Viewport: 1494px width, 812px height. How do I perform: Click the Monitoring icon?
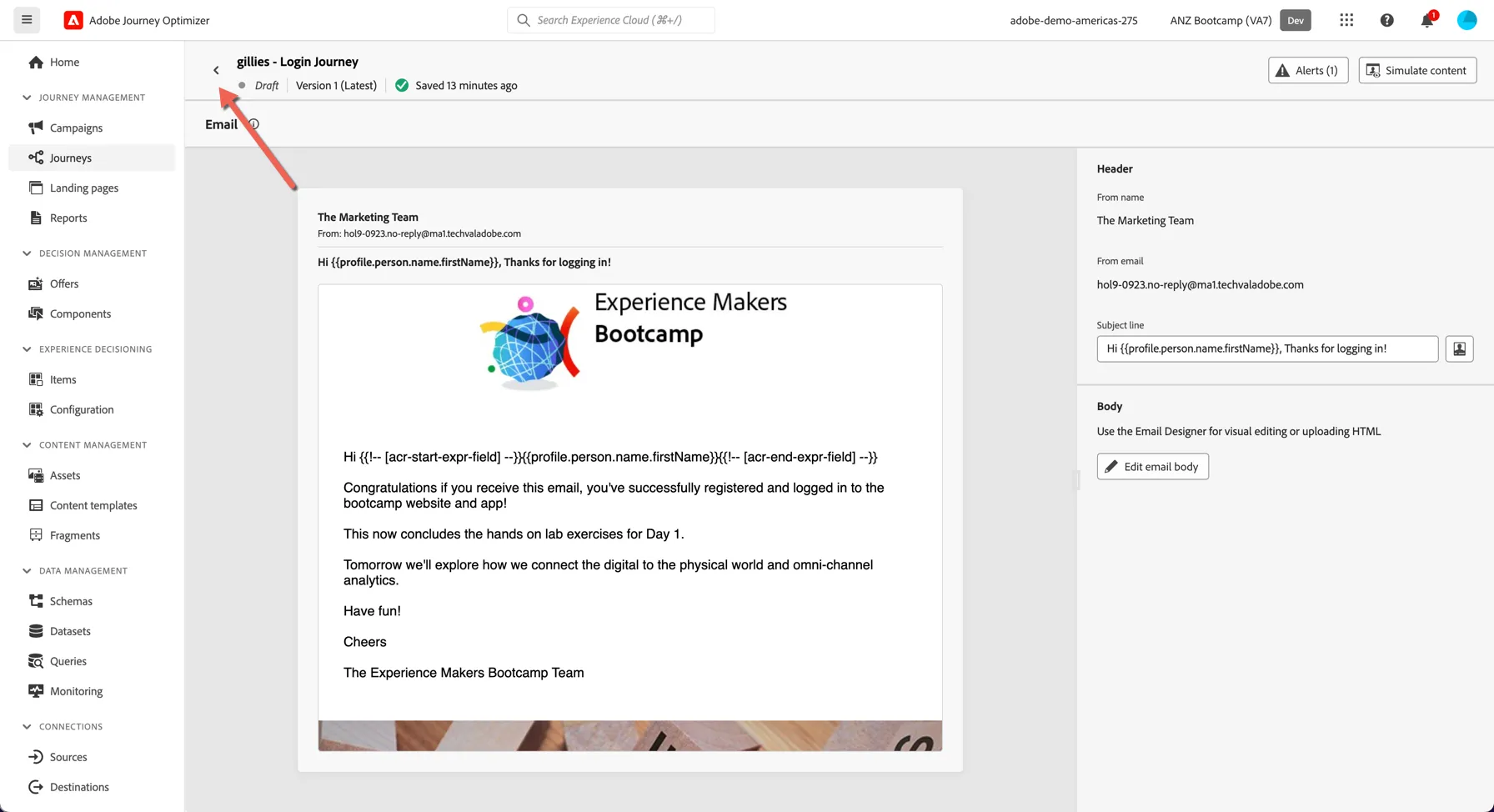pyautogui.click(x=36, y=691)
